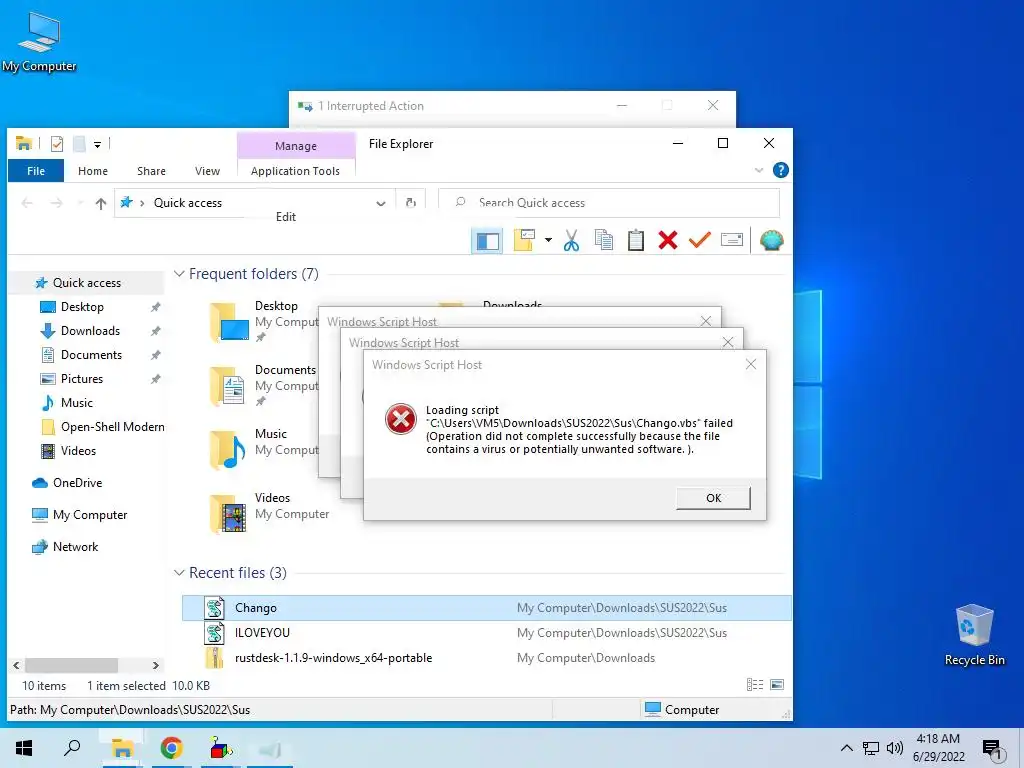
Task: Click OK in Windows Script Host dialog
Action: point(713,498)
